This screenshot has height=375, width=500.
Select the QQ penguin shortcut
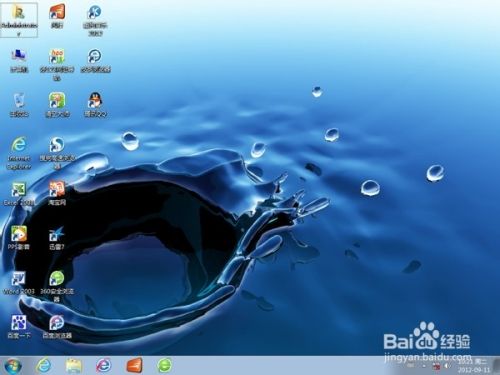coord(95,105)
